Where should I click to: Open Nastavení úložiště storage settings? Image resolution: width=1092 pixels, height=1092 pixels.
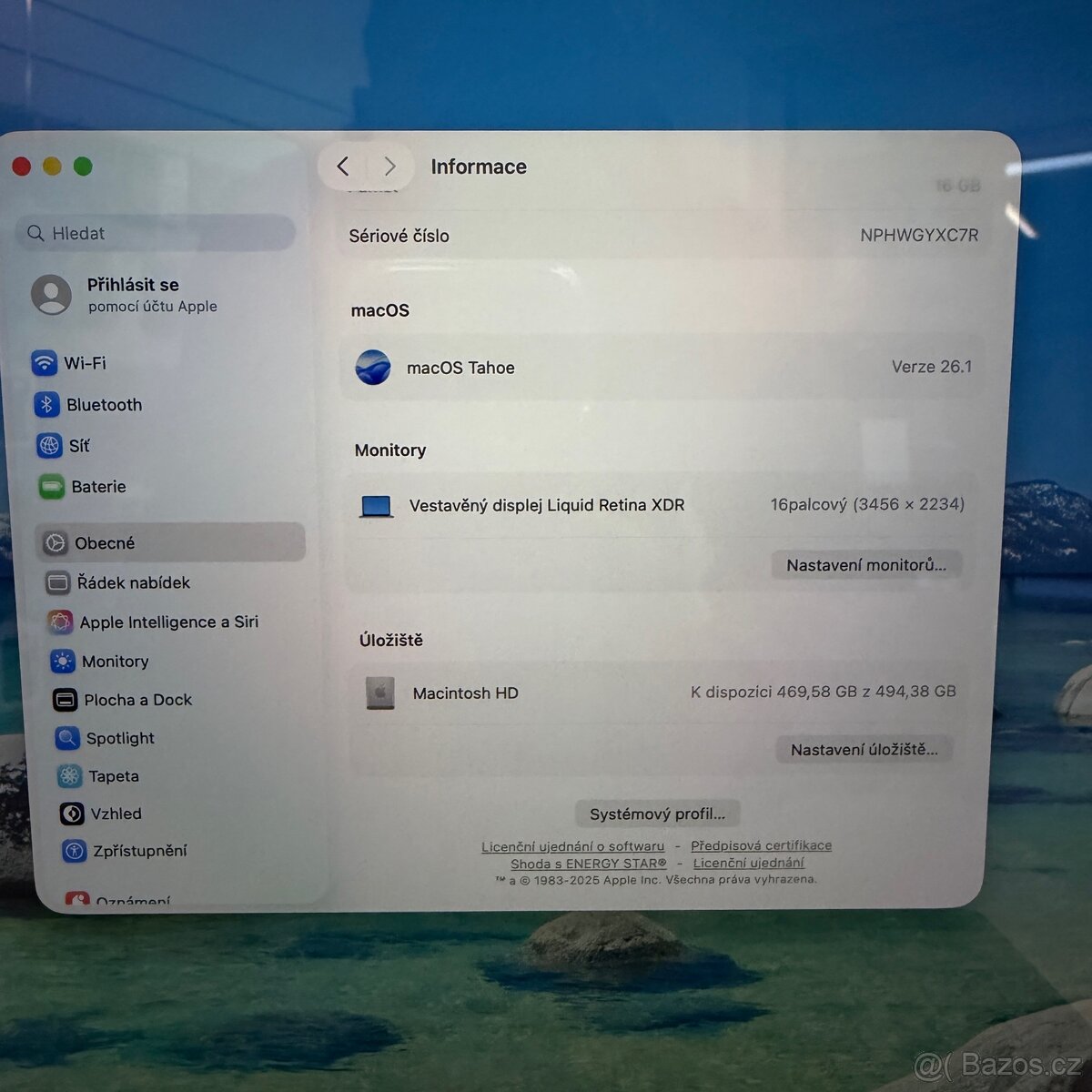[863, 749]
